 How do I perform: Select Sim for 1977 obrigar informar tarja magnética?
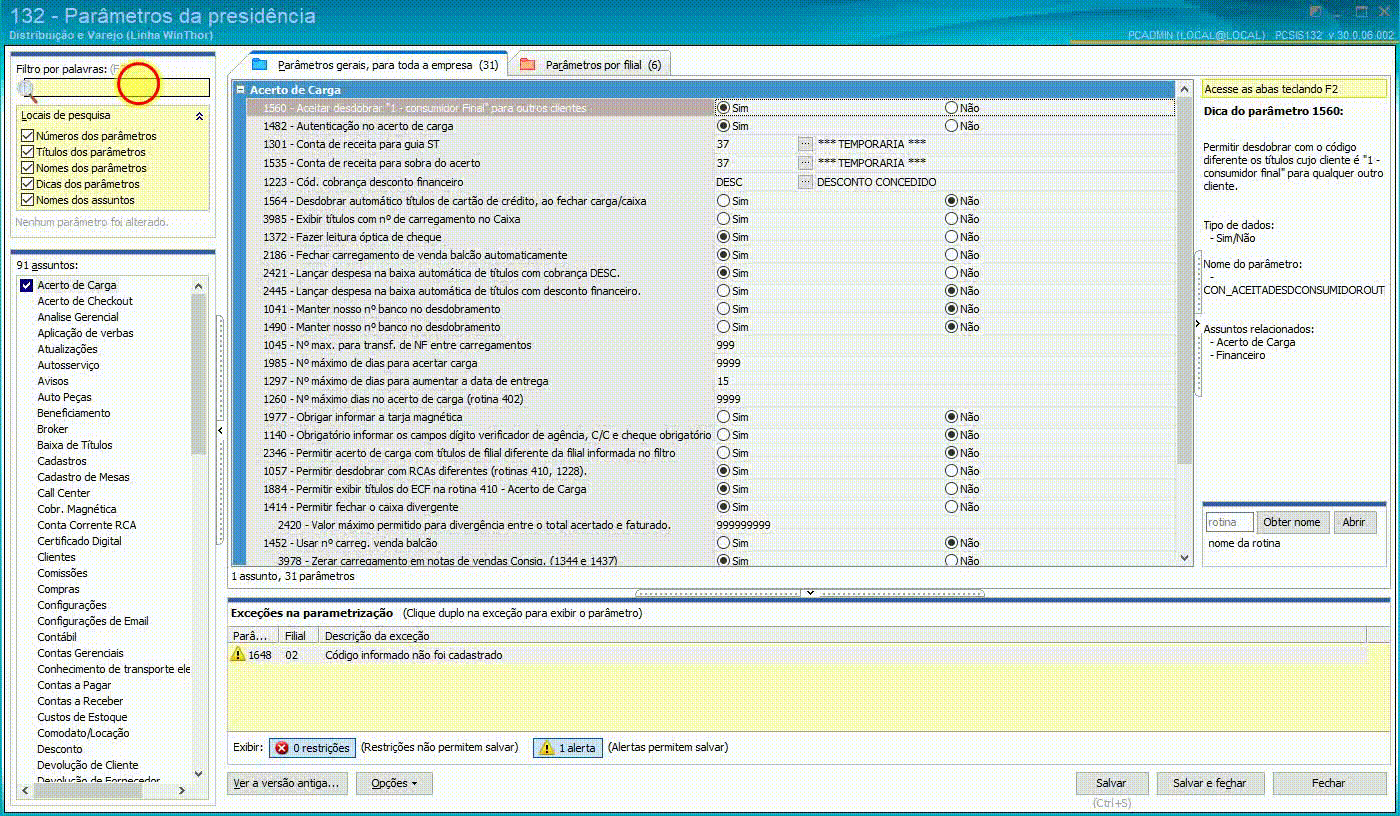click(723, 417)
